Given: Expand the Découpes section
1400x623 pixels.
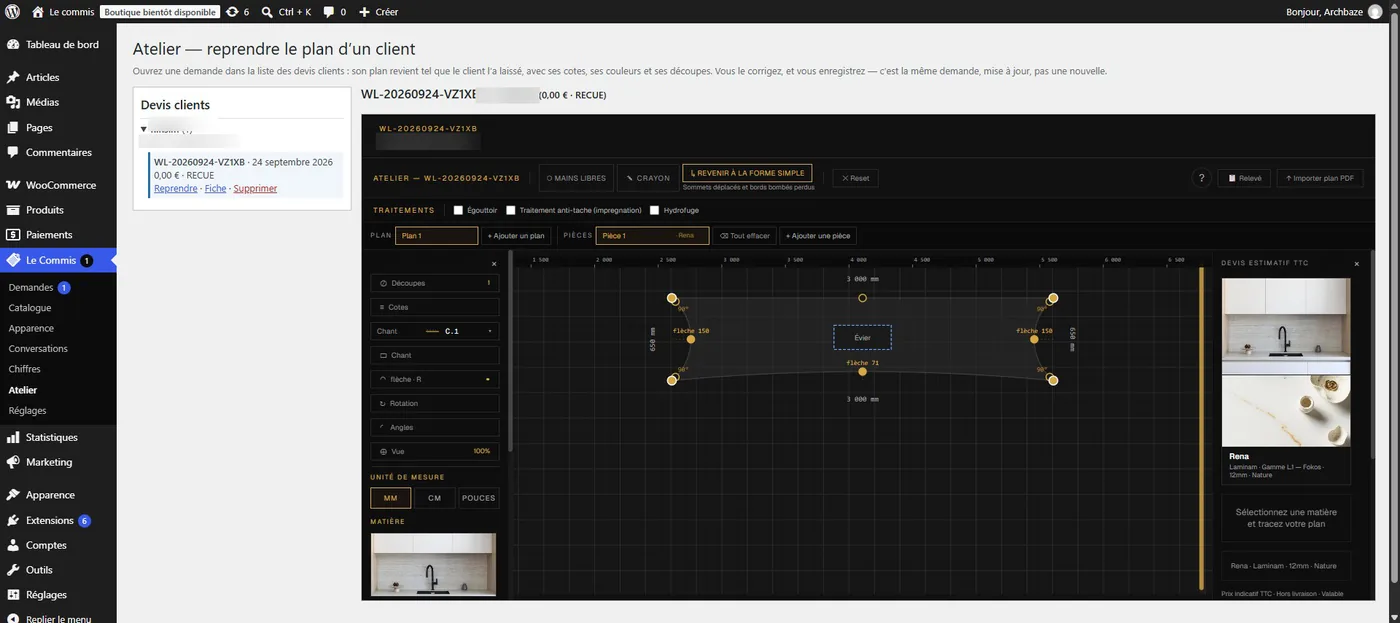Looking at the screenshot, I should click(x=434, y=283).
